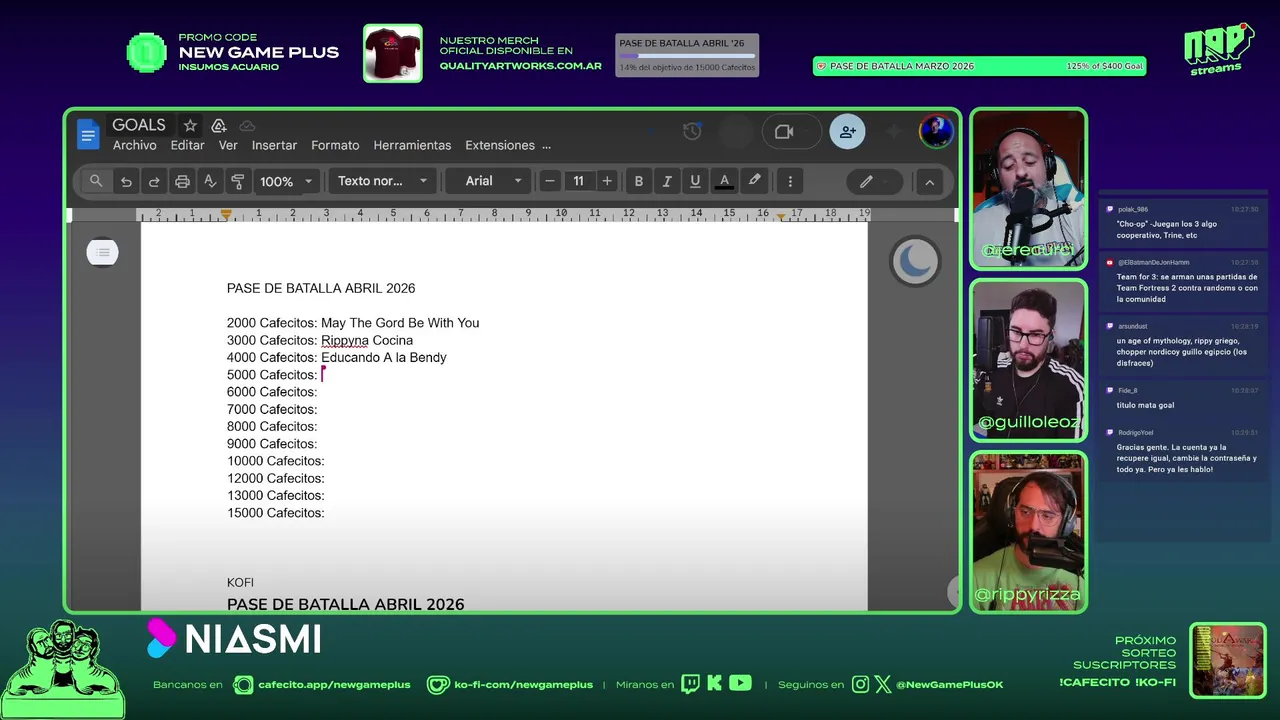This screenshot has width=1280, height=720.
Task: Undo the last edit
Action: (126, 181)
